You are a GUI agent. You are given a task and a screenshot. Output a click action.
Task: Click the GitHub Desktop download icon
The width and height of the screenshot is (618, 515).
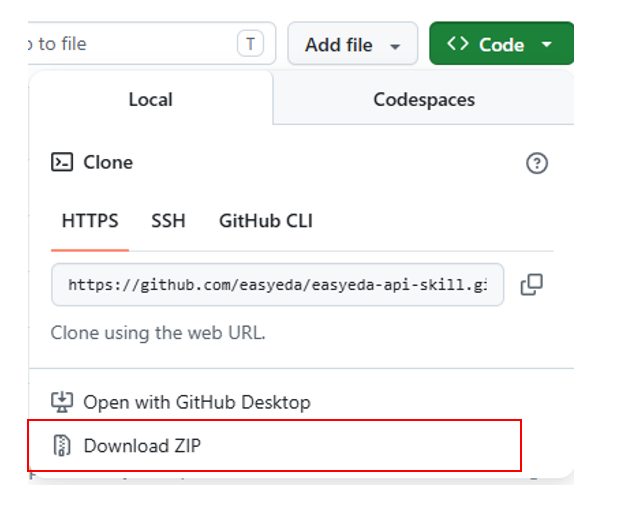click(x=62, y=402)
